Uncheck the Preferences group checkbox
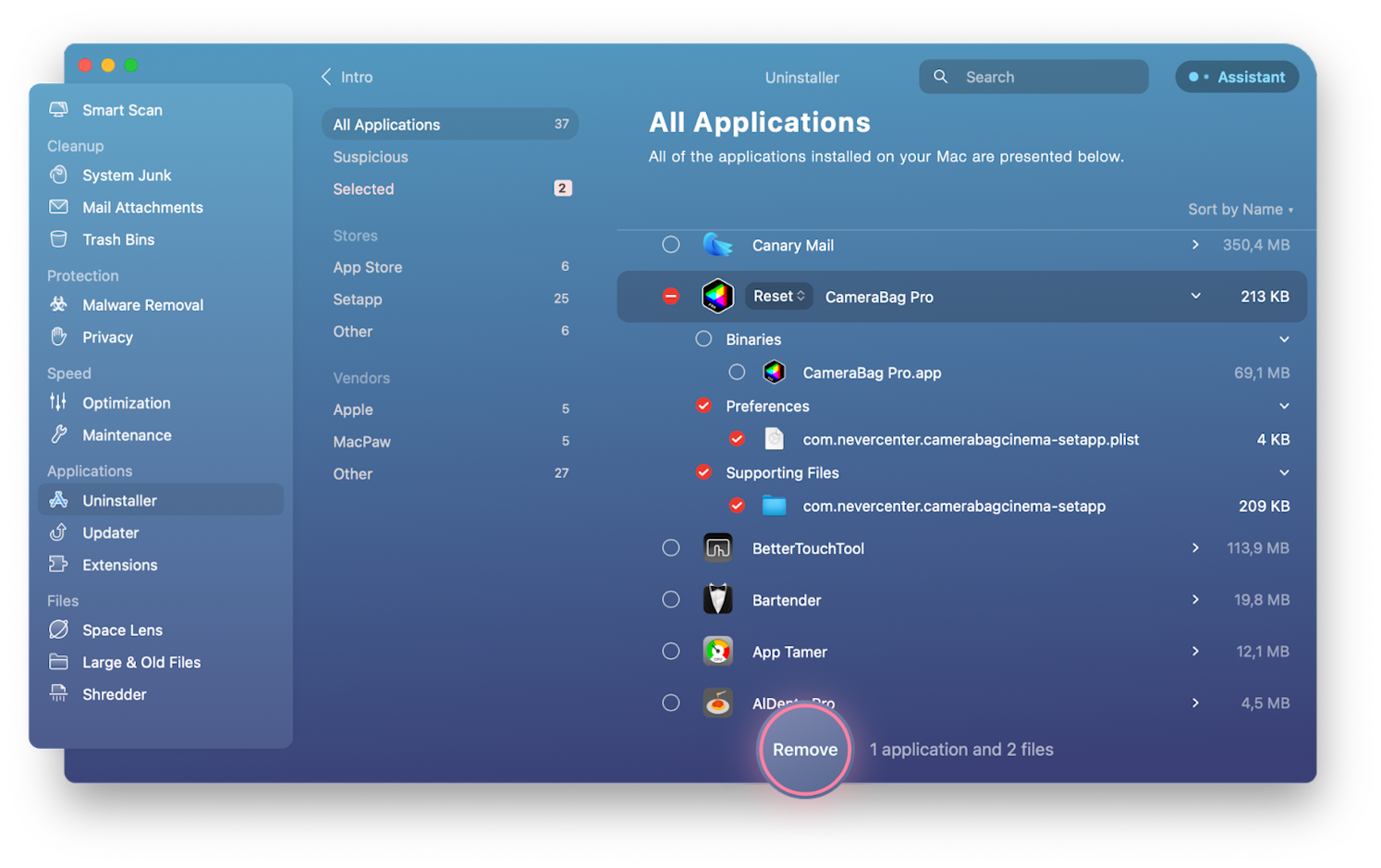Image resolution: width=1381 pixels, height=868 pixels. [703, 406]
